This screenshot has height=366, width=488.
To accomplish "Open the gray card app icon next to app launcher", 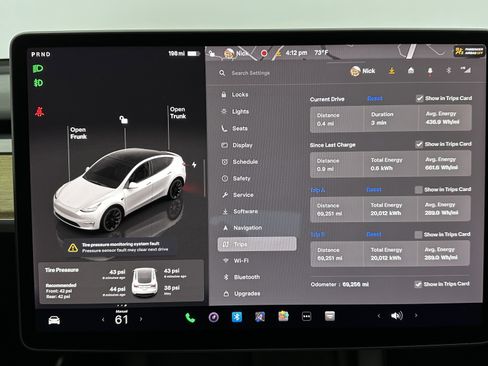I will (330, 316).
